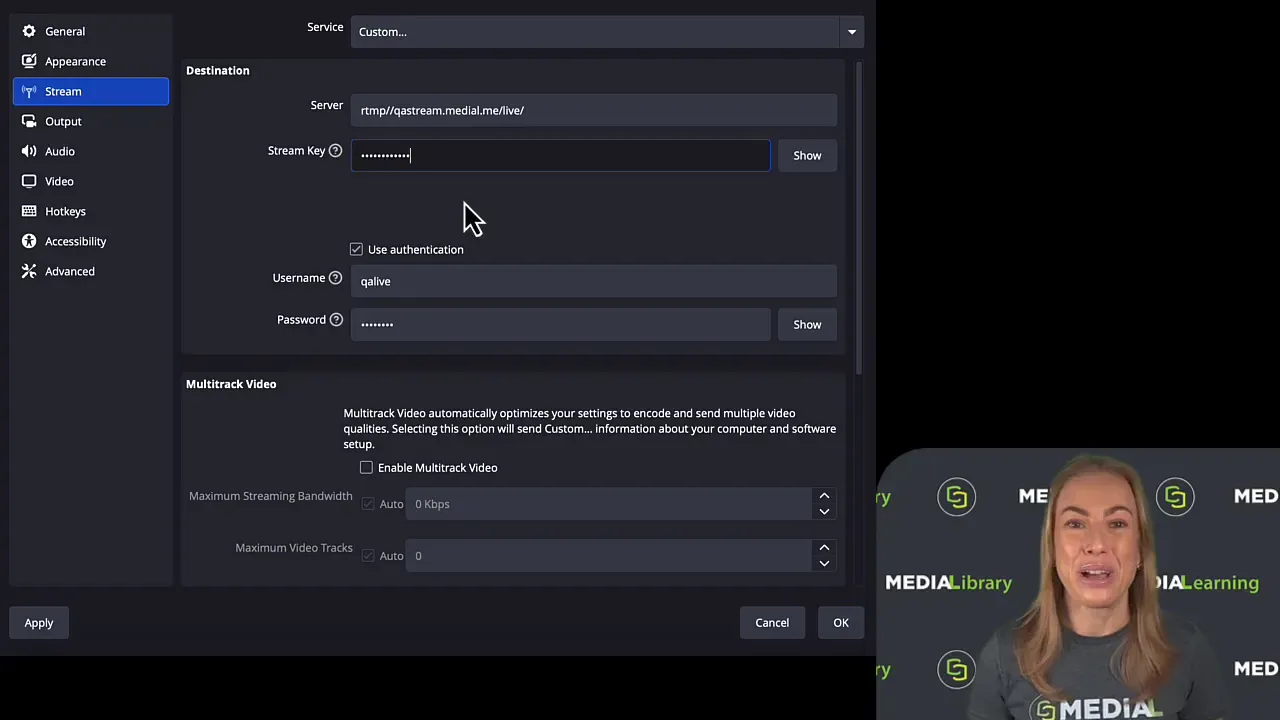This screenshot has width=1280, height=720.
Task: Click the Audio speaker icon in sidebar
Action: pos(29,151)
